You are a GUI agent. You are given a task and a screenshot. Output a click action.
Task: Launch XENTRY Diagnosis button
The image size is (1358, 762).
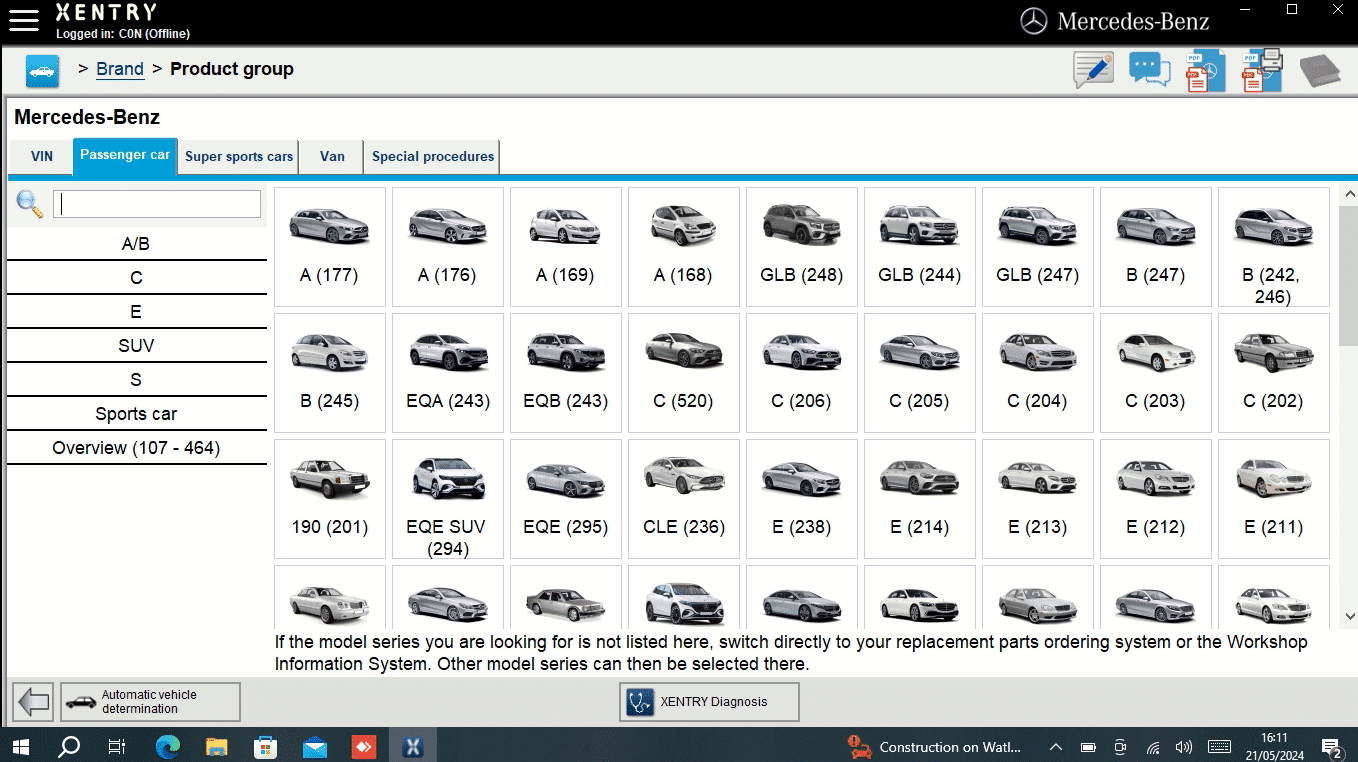tap(709, 702)
